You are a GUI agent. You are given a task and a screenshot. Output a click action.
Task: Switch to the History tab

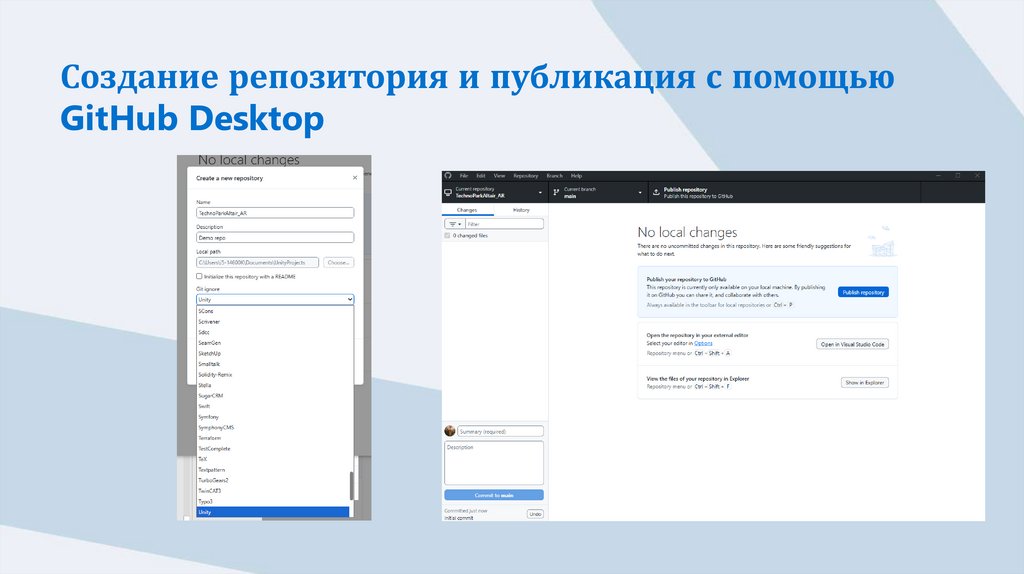point(521,210)
